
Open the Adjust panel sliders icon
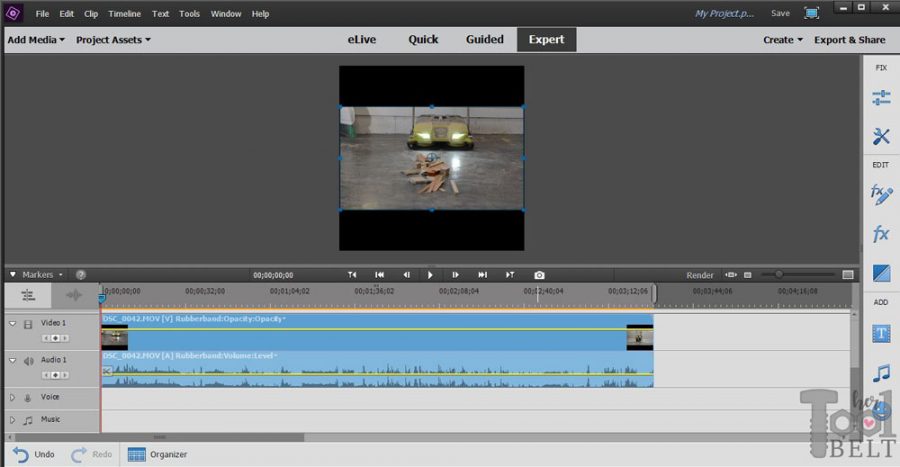click(x=881, y=98)
